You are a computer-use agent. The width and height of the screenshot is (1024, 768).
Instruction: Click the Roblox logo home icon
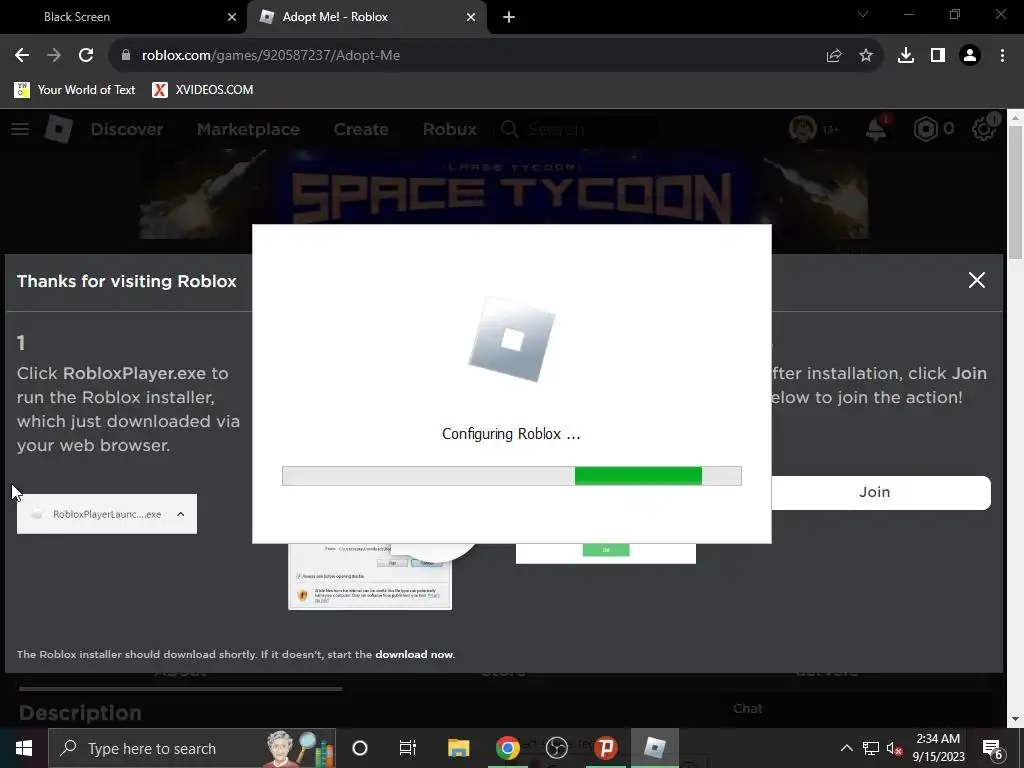point(58,129)
